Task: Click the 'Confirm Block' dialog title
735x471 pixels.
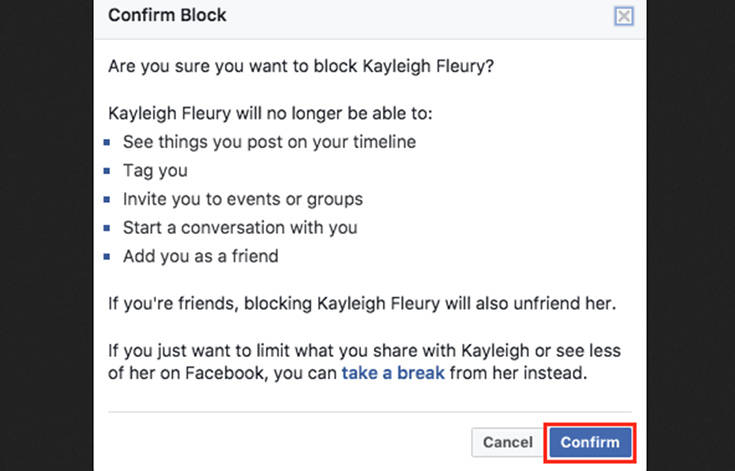Action: tap(167, 15)
